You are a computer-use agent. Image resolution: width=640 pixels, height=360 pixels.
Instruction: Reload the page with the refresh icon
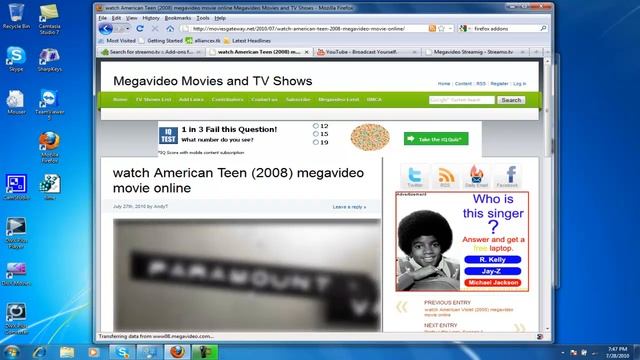(140, 29)
